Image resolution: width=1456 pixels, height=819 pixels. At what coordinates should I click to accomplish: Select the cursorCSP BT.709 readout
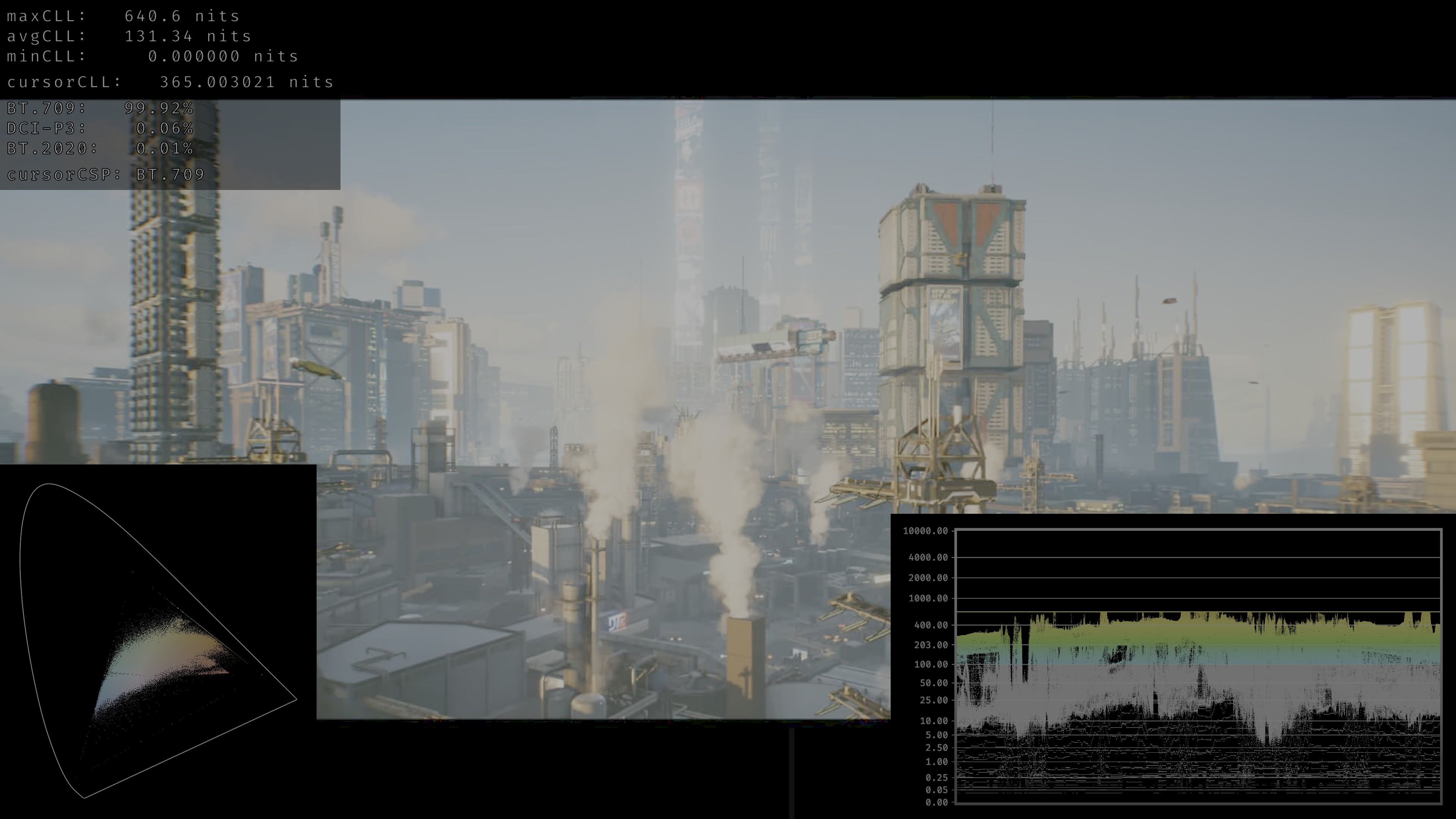pyautogui.click(x=106, y=175)
